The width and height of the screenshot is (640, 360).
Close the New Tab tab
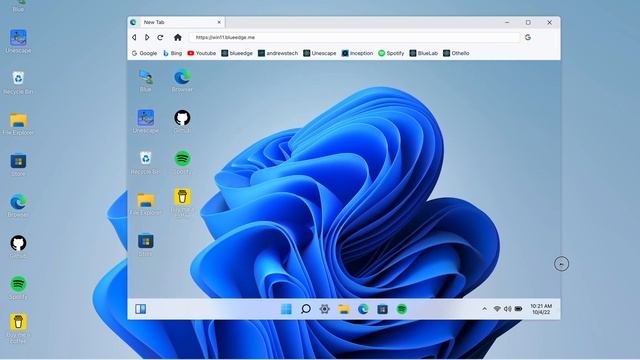click(x=219, y=22)
